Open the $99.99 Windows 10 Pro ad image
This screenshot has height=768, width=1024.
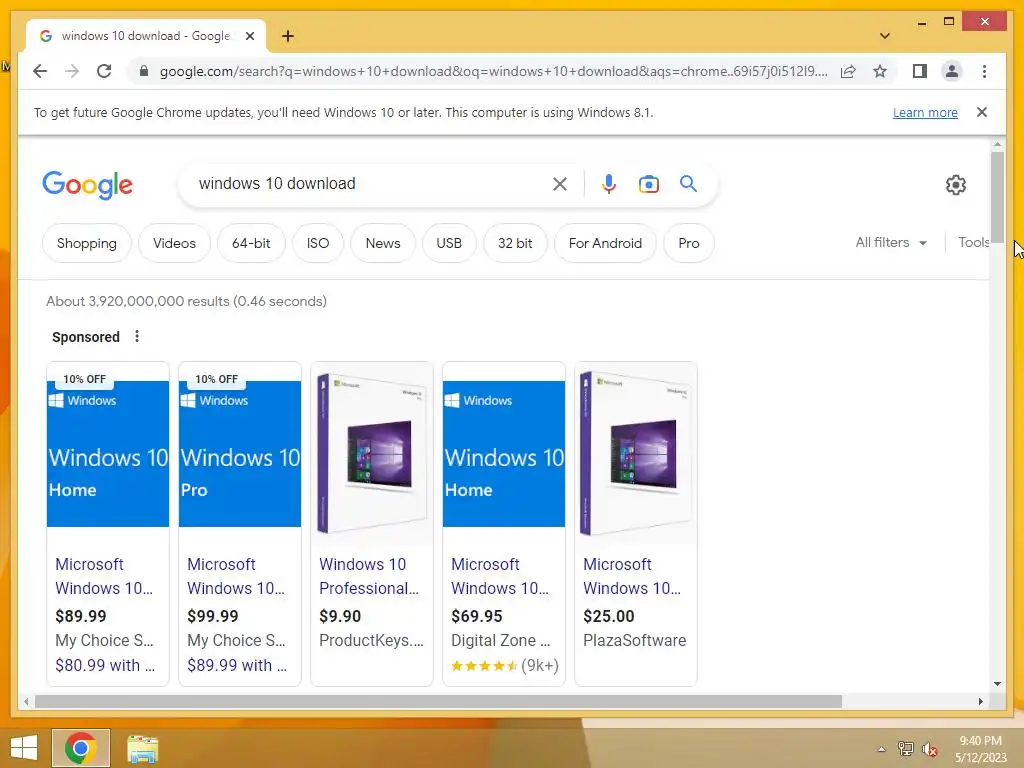[x=240, y=454]
